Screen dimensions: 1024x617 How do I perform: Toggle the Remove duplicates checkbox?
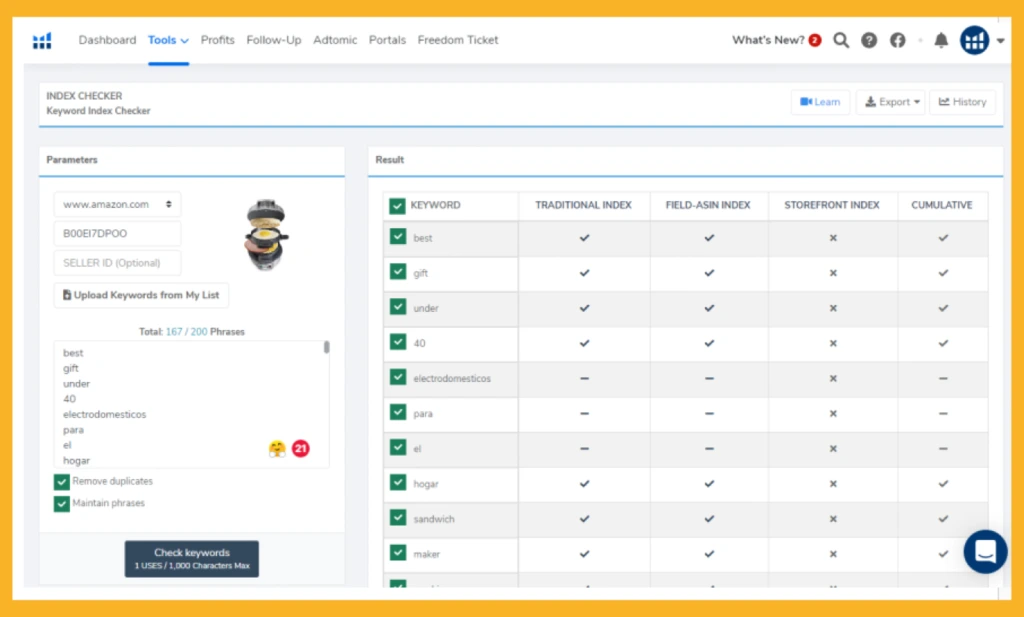tap(62, 482)
